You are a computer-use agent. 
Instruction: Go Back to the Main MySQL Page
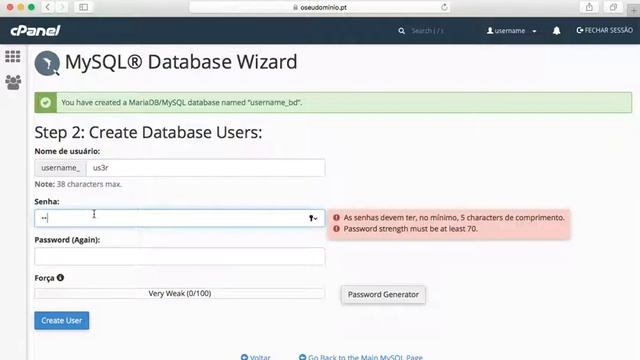(x=361, y=357)
